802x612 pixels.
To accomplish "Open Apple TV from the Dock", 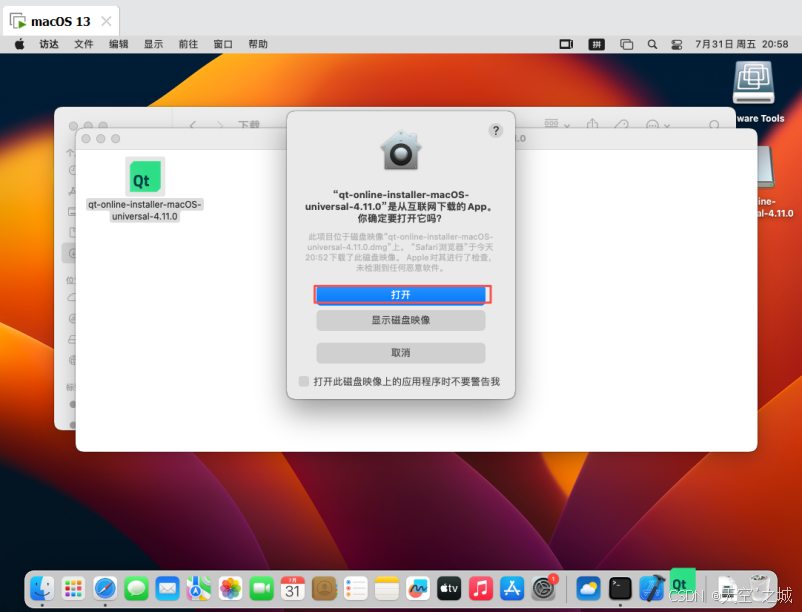I will click(x=449, y=589).
